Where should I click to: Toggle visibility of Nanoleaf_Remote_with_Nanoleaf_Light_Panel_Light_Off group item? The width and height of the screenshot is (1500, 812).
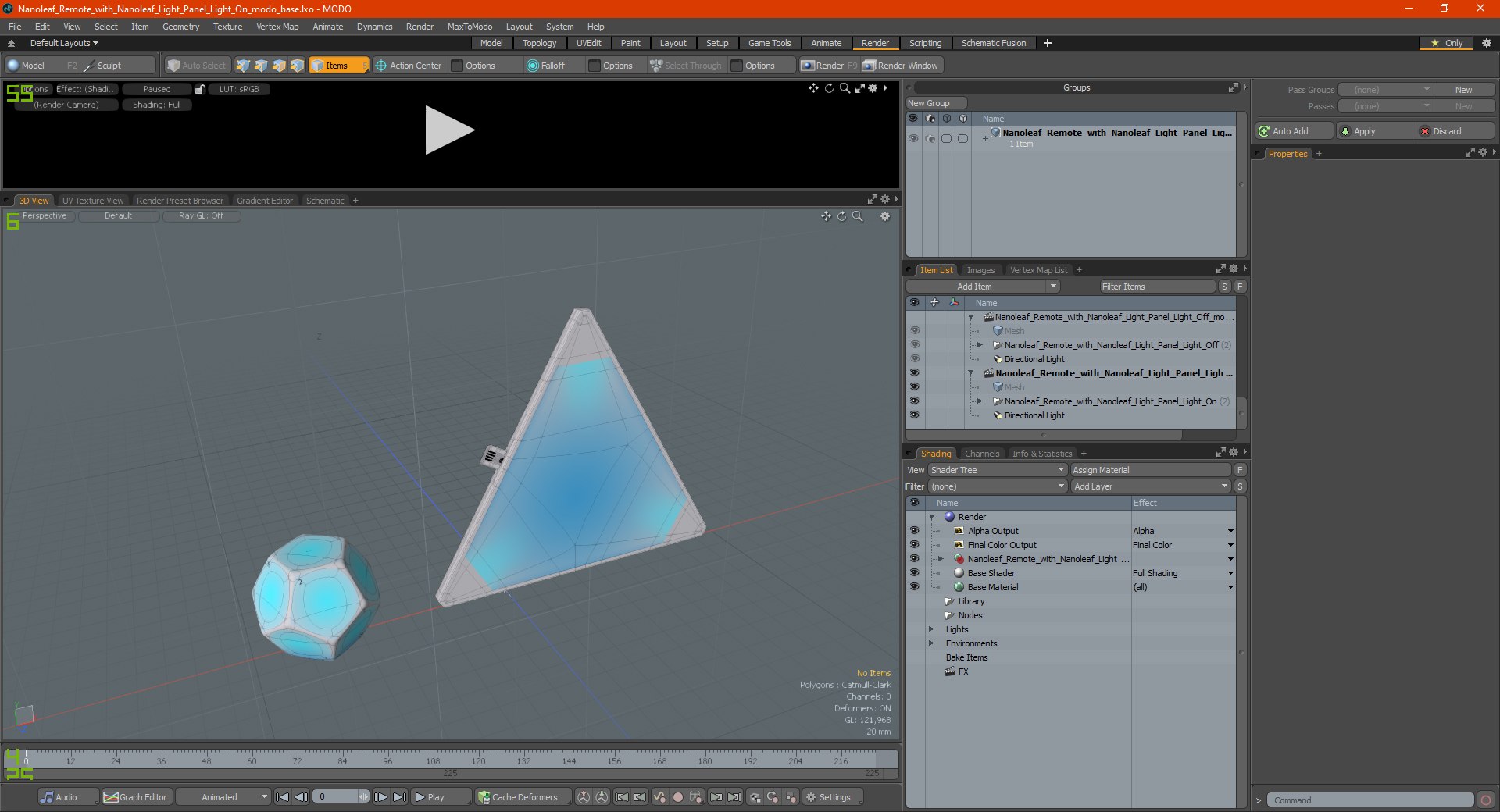tap(915, 345)
